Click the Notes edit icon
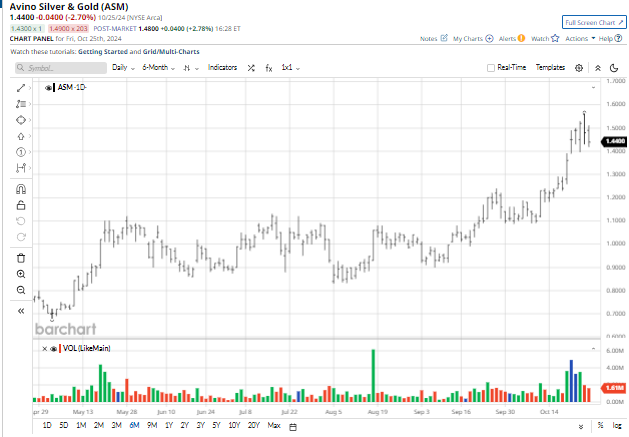The height and width of the screenshot is (437, 629). click(444, 38)
